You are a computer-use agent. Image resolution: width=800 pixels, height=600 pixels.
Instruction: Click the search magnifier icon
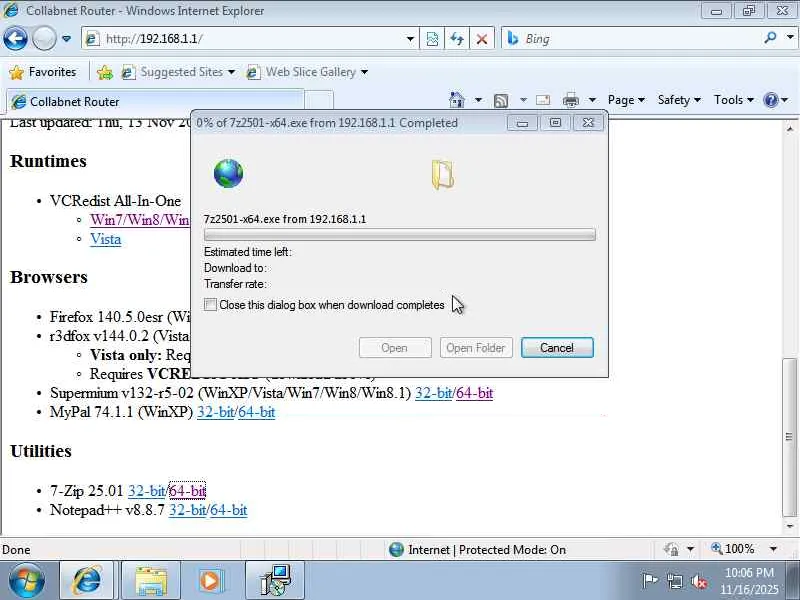pos(770,38)
